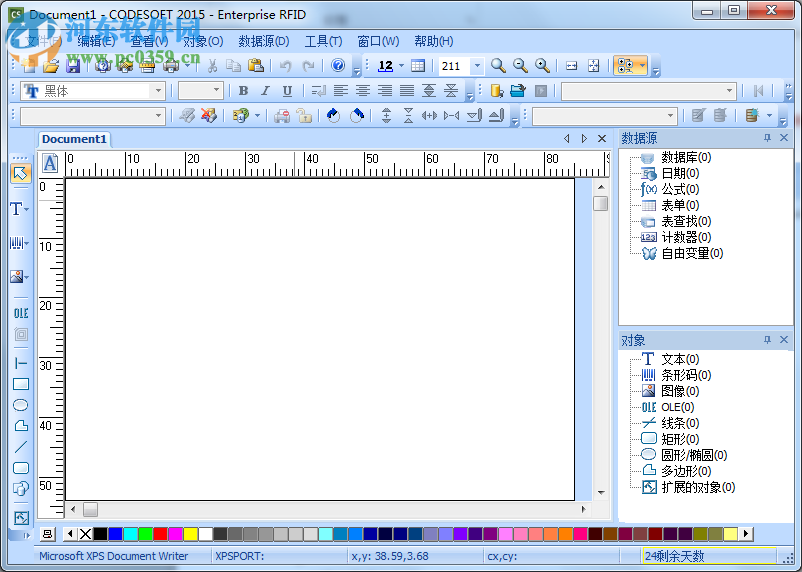The width and height of the screenshot is (802, 572).
Task: Open the font size dropdown
Action: tap(217, 91)
